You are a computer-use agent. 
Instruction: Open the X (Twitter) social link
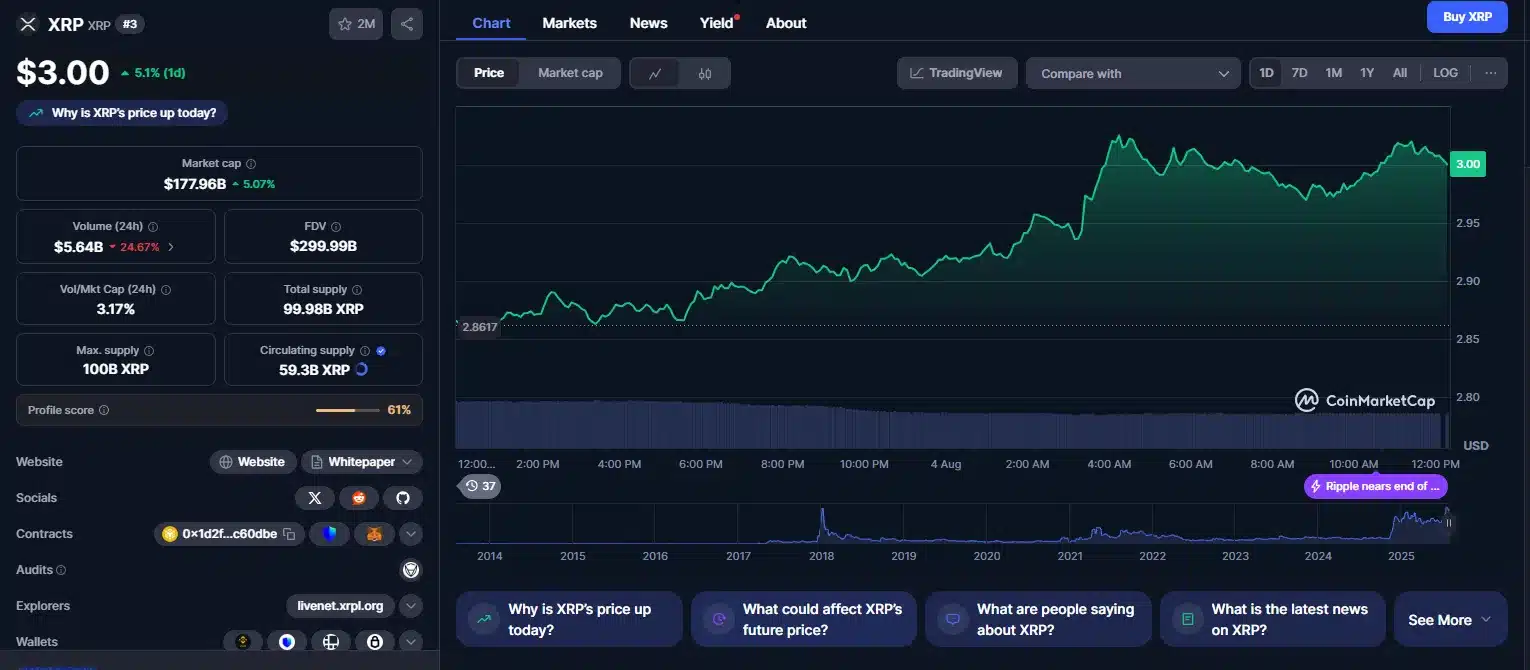click(315, 498)
